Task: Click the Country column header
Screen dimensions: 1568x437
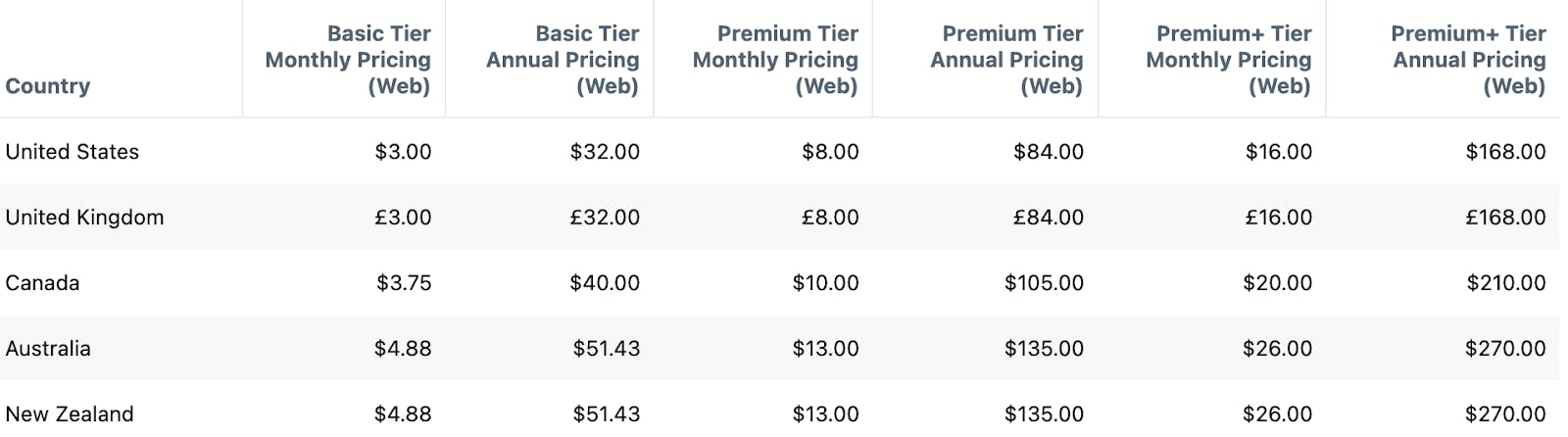Action: coord(48,86)
